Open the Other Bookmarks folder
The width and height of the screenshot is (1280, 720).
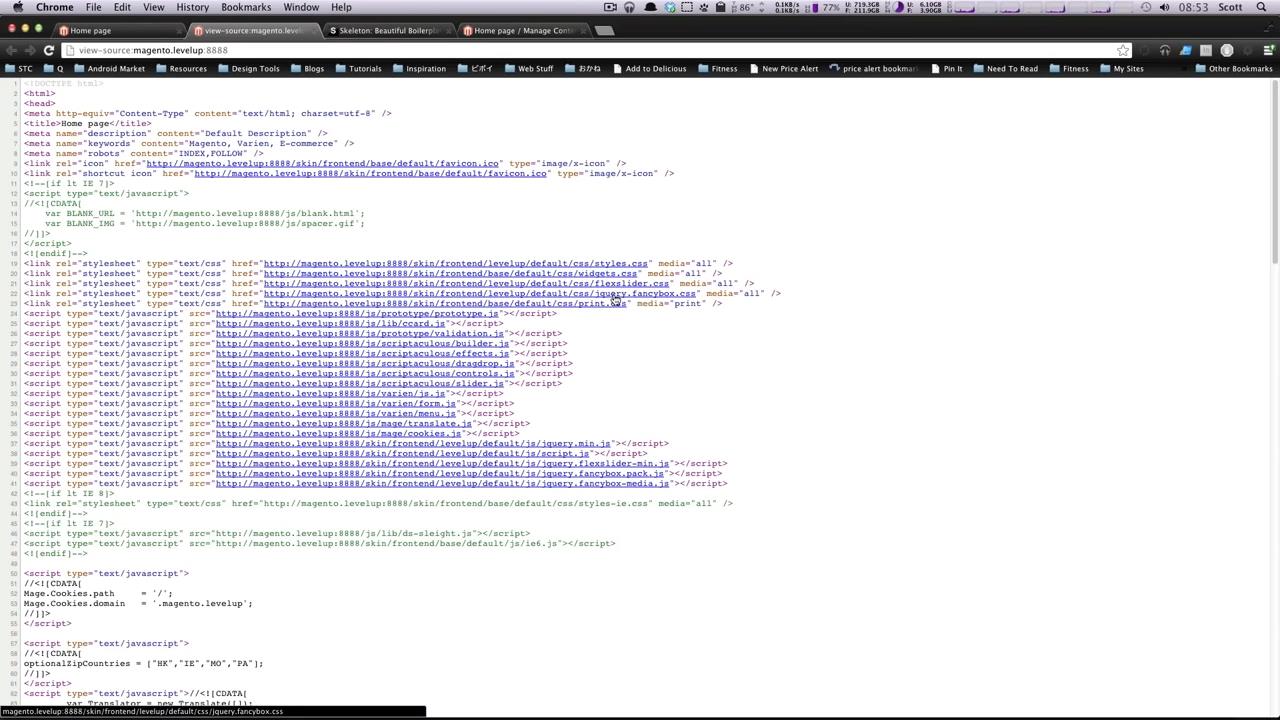pos(1233,69)
